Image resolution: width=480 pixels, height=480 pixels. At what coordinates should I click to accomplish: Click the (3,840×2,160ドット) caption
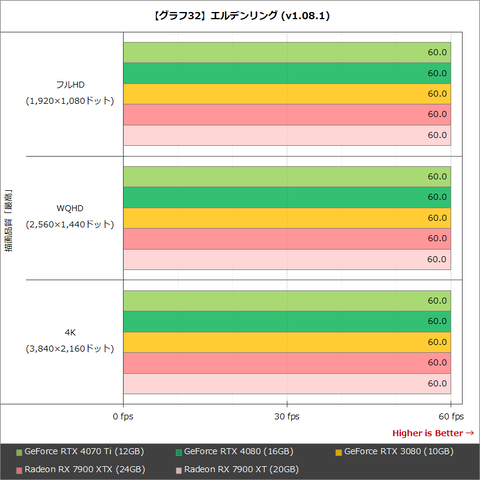pos(70,348)
